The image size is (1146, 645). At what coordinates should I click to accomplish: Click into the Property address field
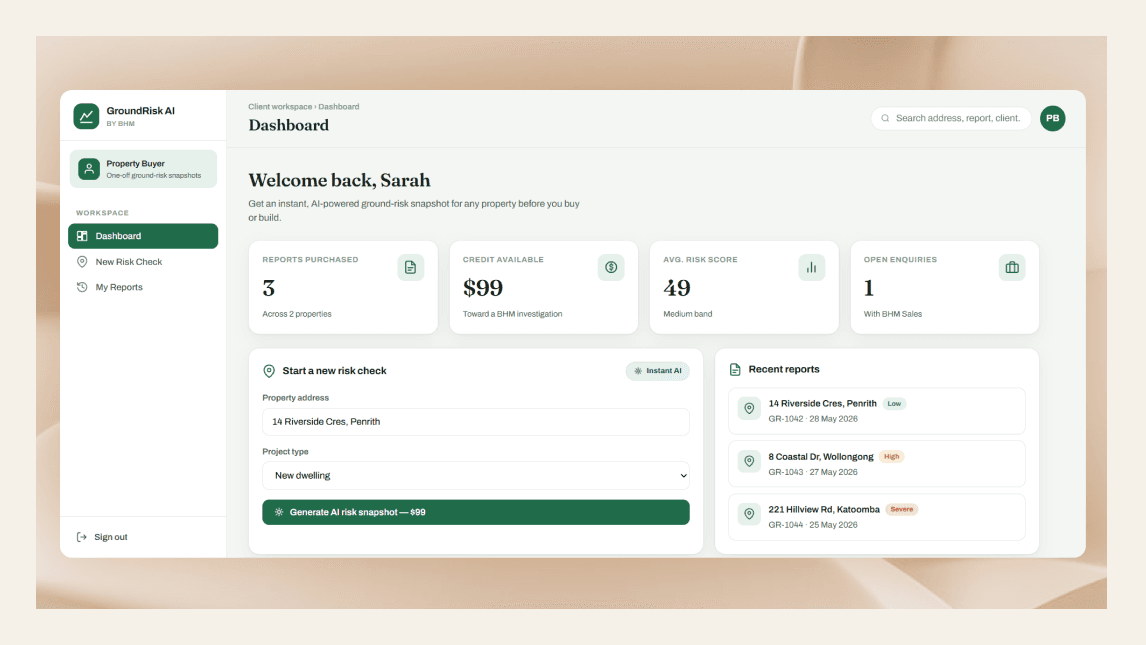(476, 421)
